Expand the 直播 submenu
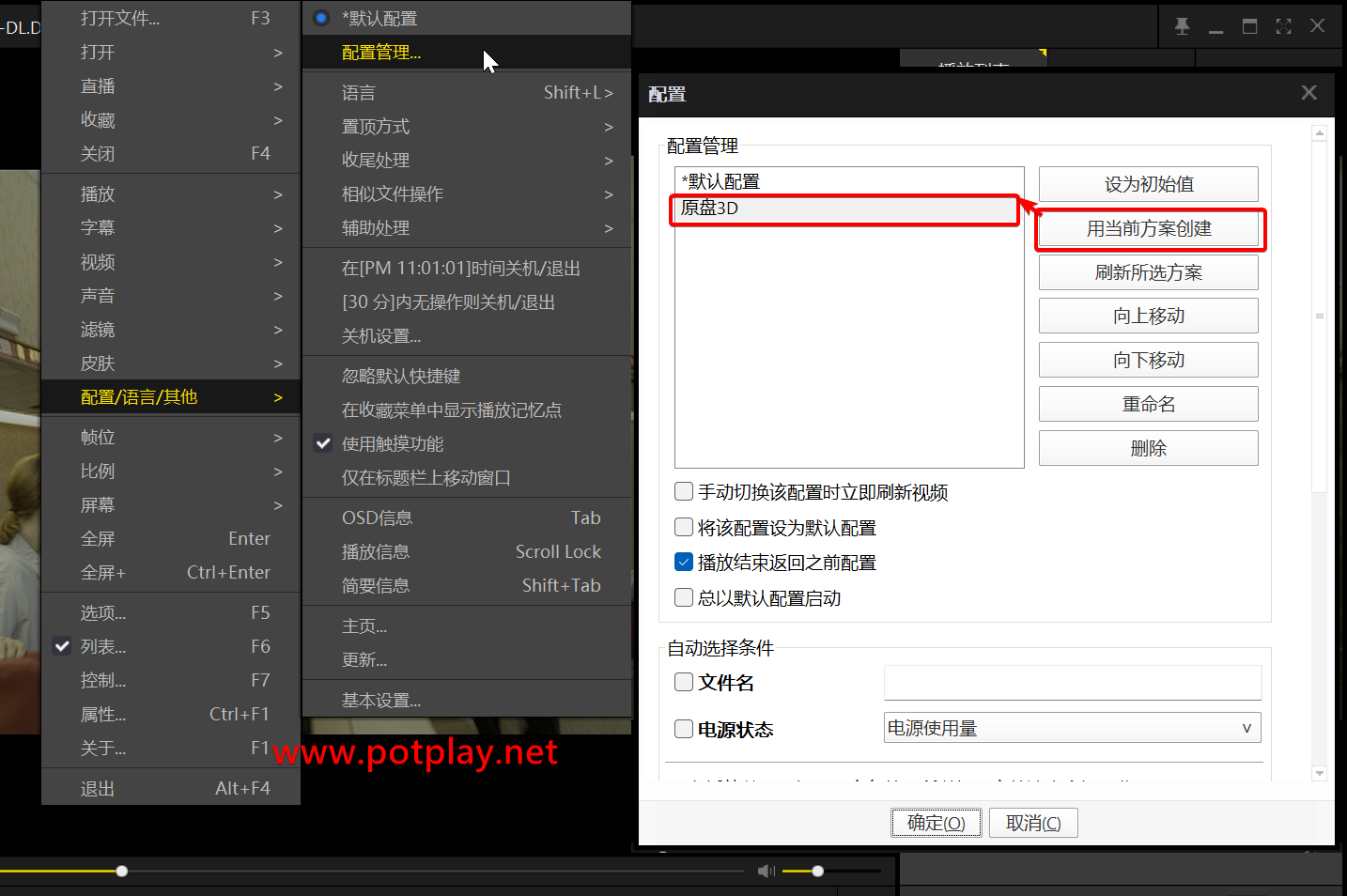This screenshot has width=1347, height=896. [x=171, y=86]
